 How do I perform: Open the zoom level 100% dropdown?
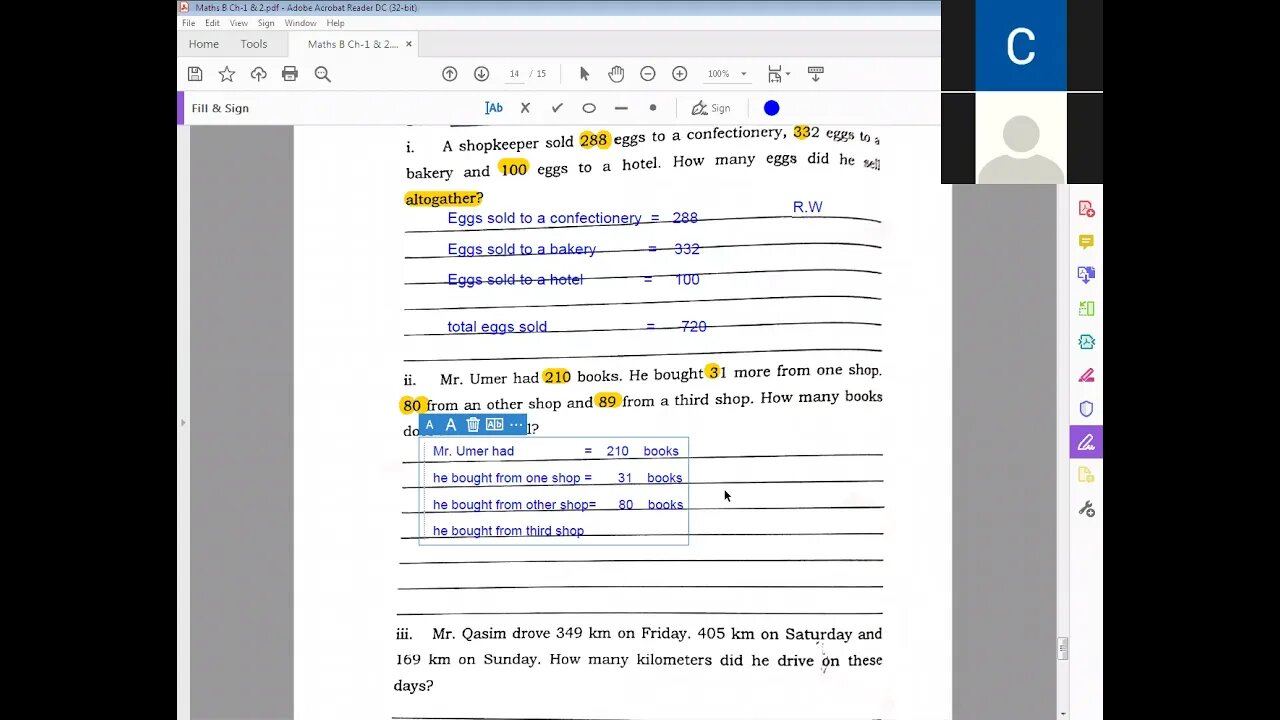[x=727, y=74]
